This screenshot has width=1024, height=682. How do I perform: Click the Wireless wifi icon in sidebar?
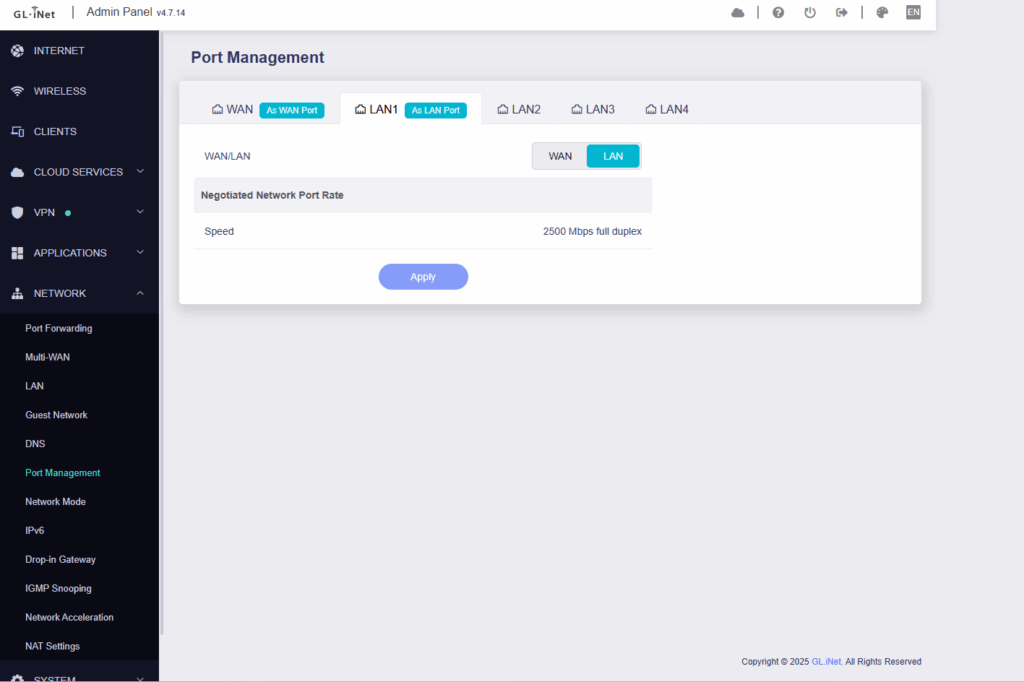18,91
